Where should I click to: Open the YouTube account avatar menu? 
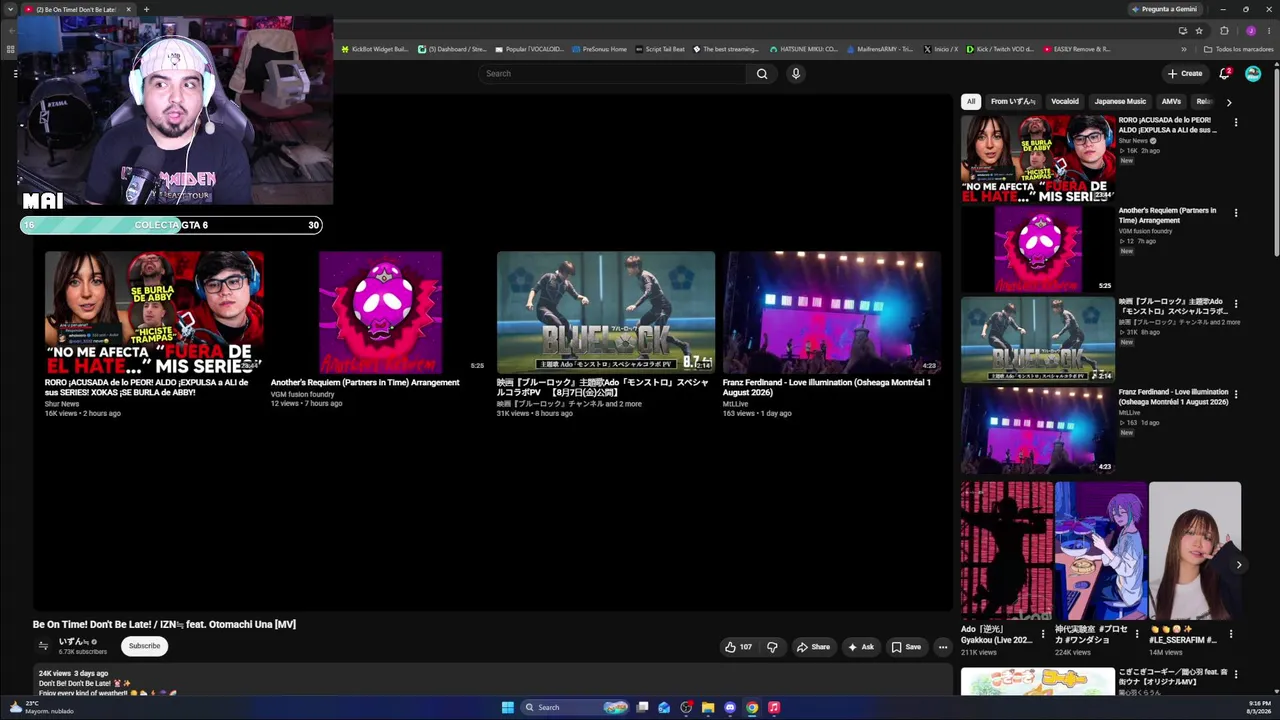point(1253,73)
